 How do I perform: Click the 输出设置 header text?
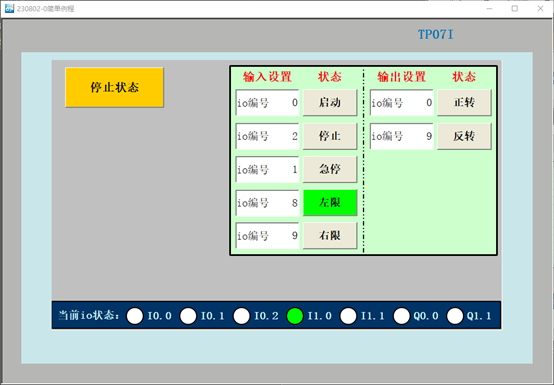pos(402,77)
